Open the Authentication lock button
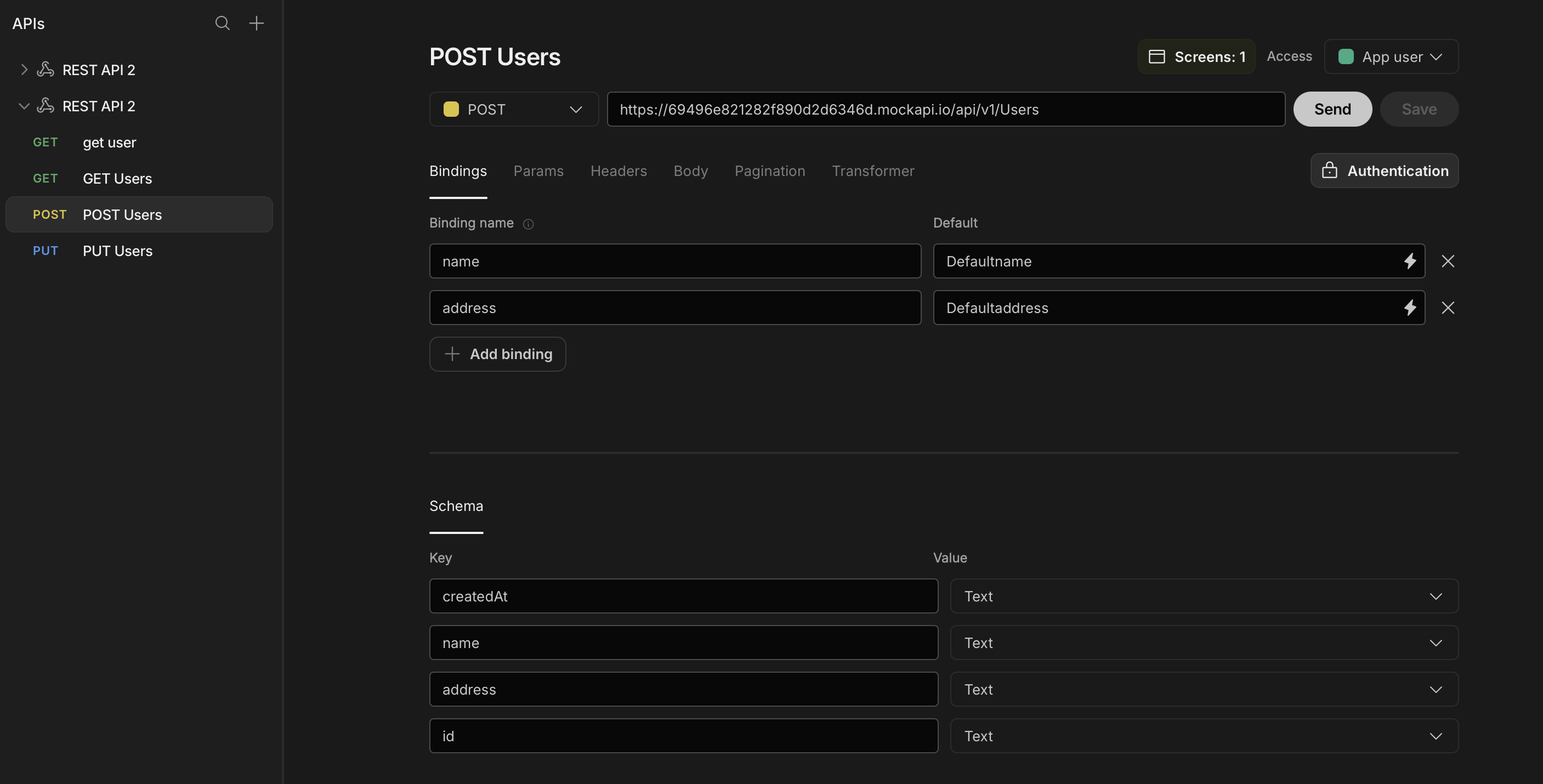This screenshot has height=784, width=1543. 1385,171
